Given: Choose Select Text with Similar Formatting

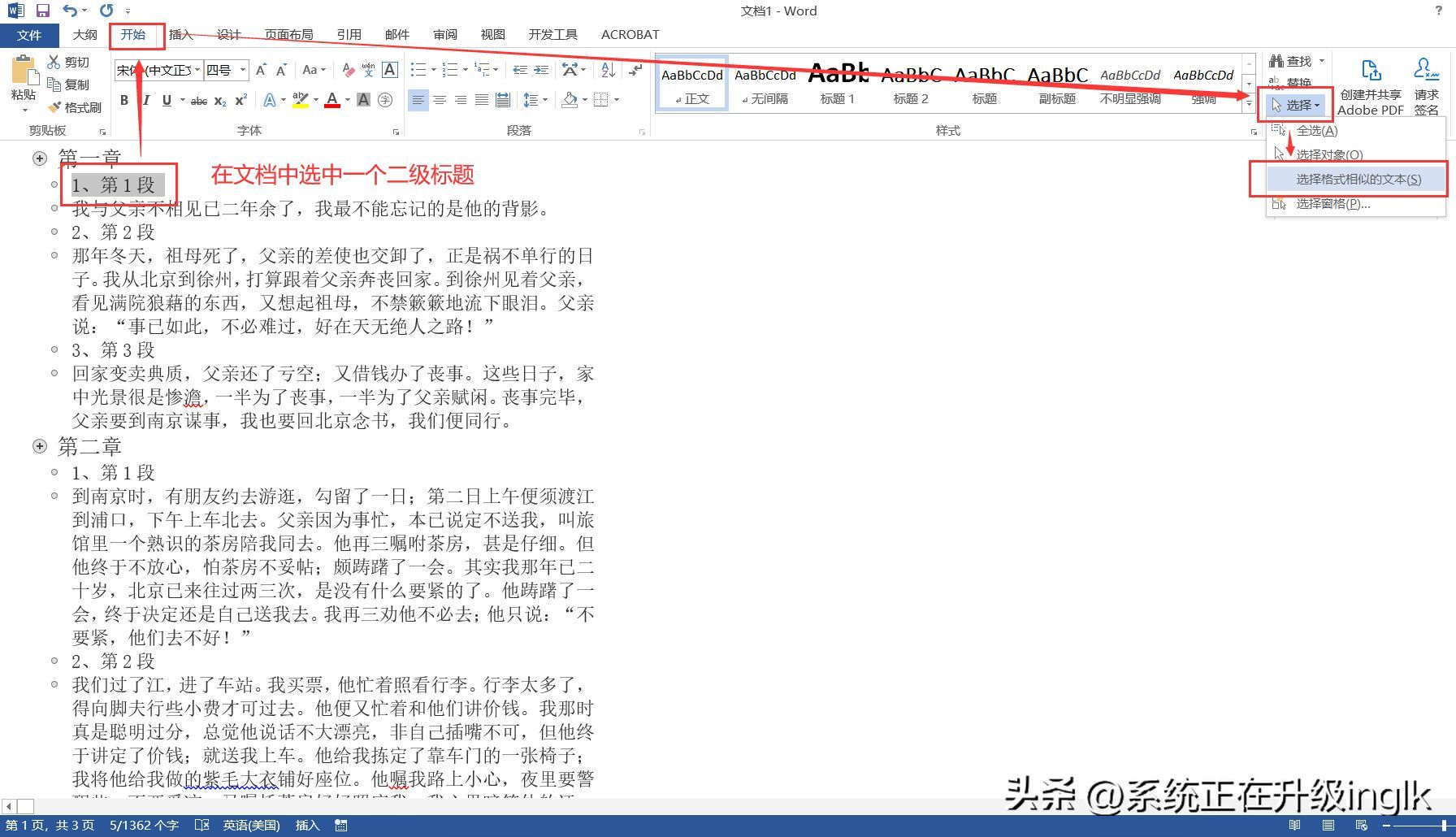Looking at the screenshot, I should coord(1355,179).
